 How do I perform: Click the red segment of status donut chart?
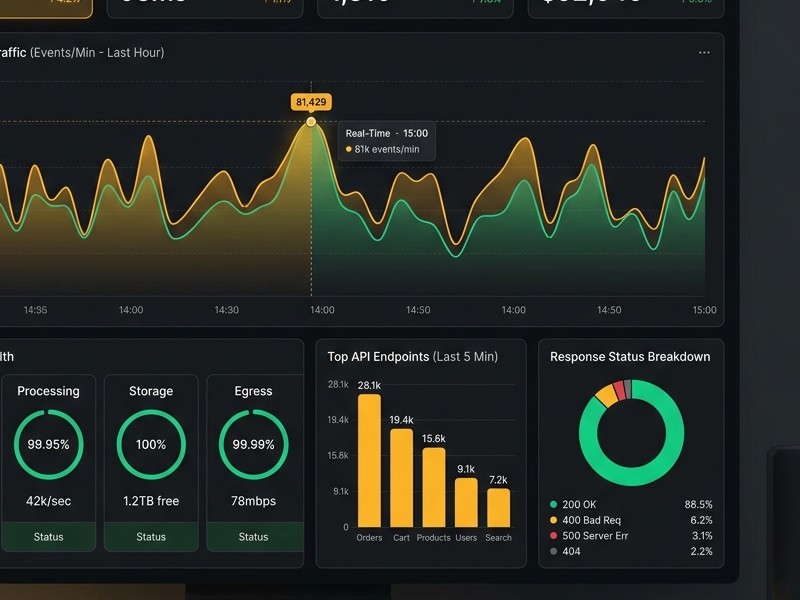pyautogui.click(x=619, y=390)
